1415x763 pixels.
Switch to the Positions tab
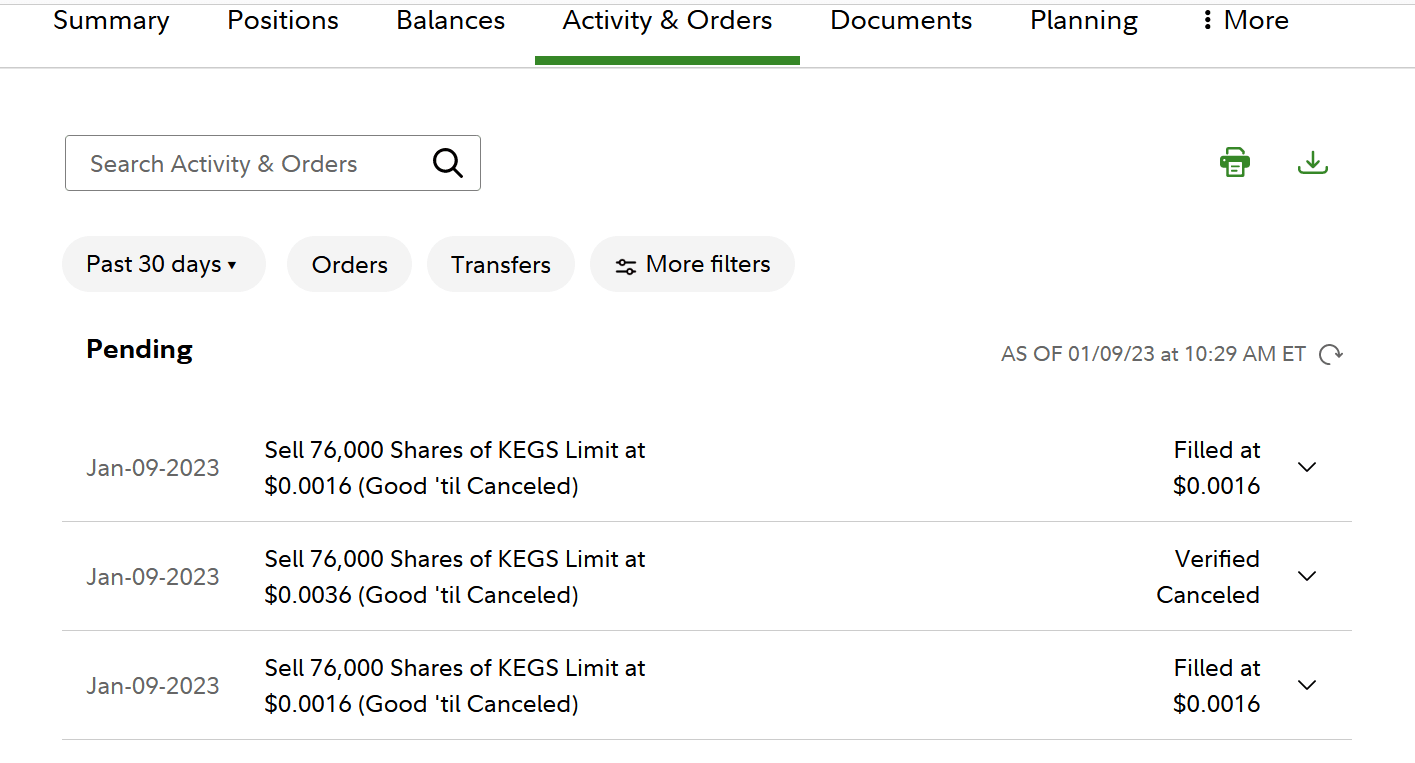coord(283,21)
